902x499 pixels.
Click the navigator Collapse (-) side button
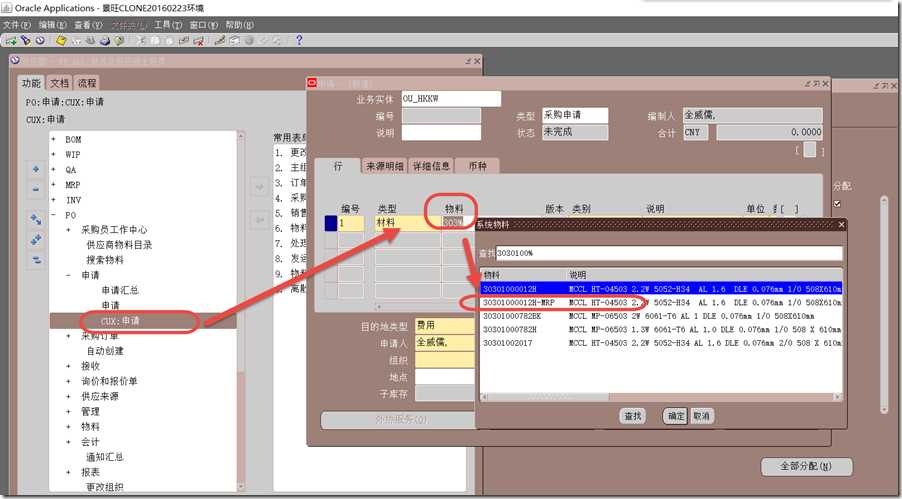click(x=36, y=189)
